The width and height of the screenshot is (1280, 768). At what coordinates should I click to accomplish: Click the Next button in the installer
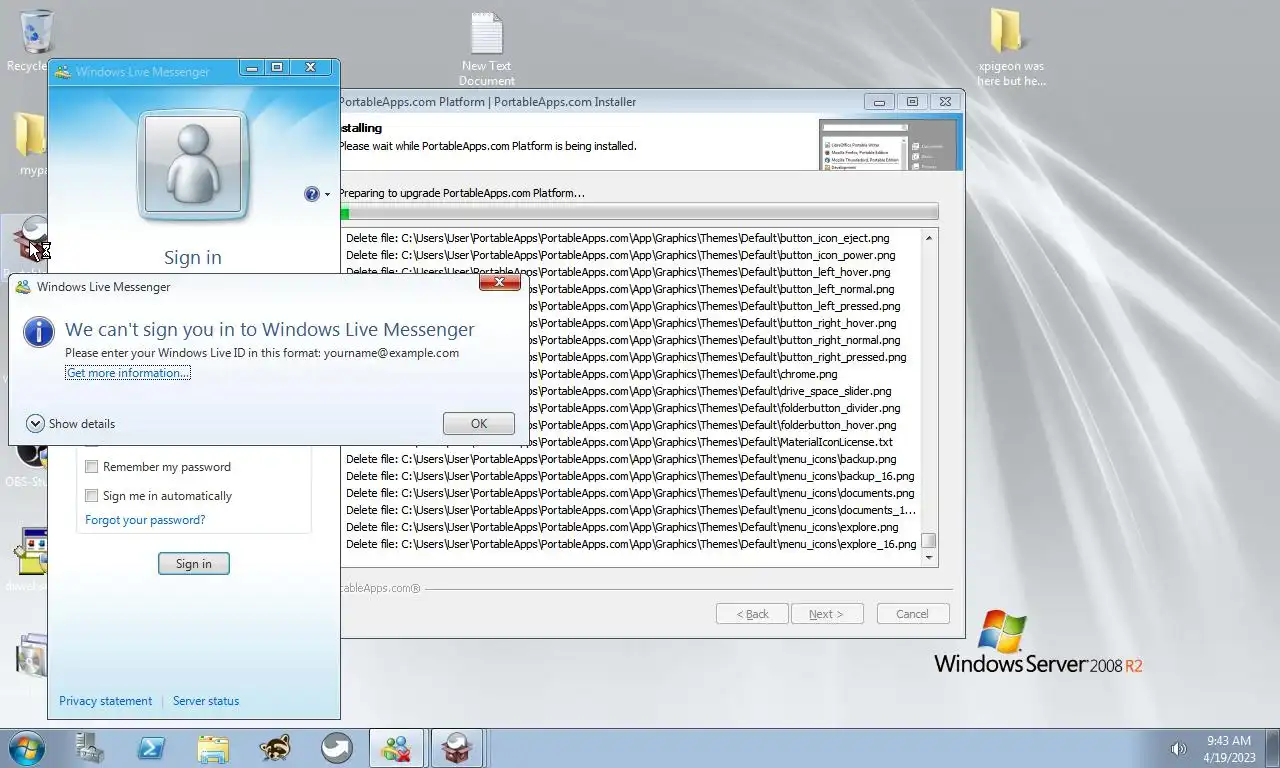827,614
